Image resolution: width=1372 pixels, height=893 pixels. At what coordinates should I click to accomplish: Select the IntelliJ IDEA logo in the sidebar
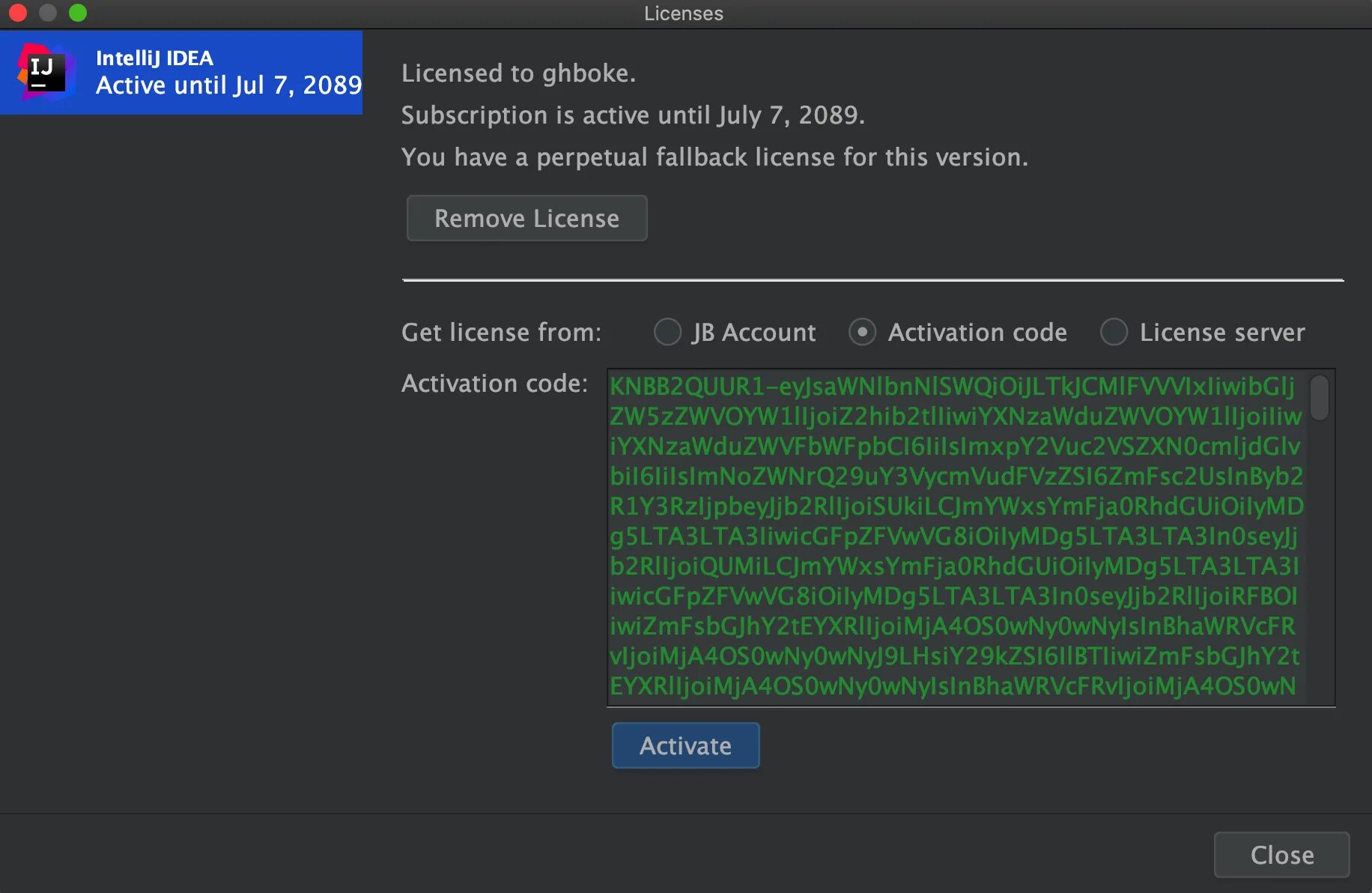(x=47, y=72)
